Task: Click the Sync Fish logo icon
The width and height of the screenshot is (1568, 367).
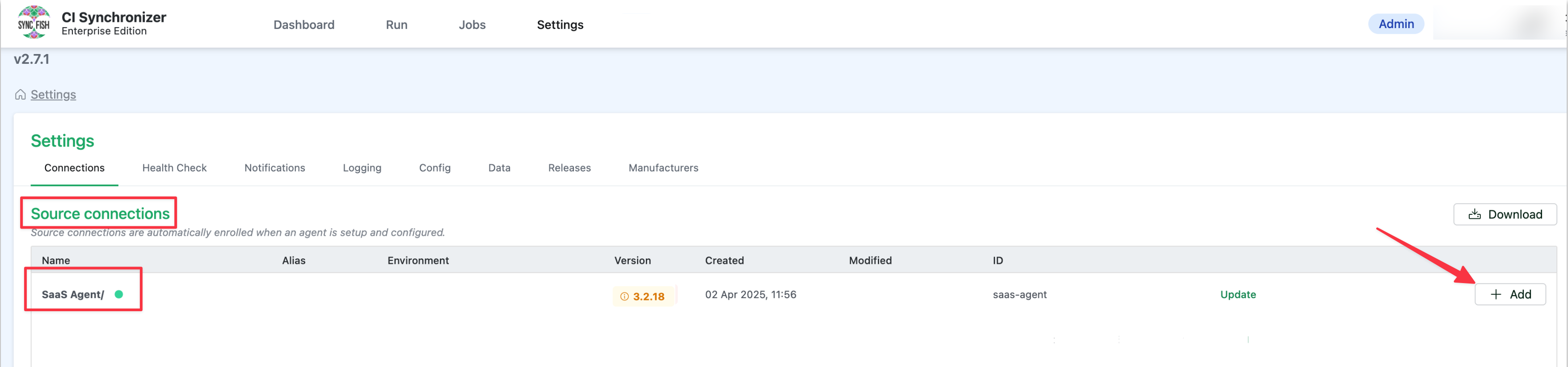Action: click(34, 22)
